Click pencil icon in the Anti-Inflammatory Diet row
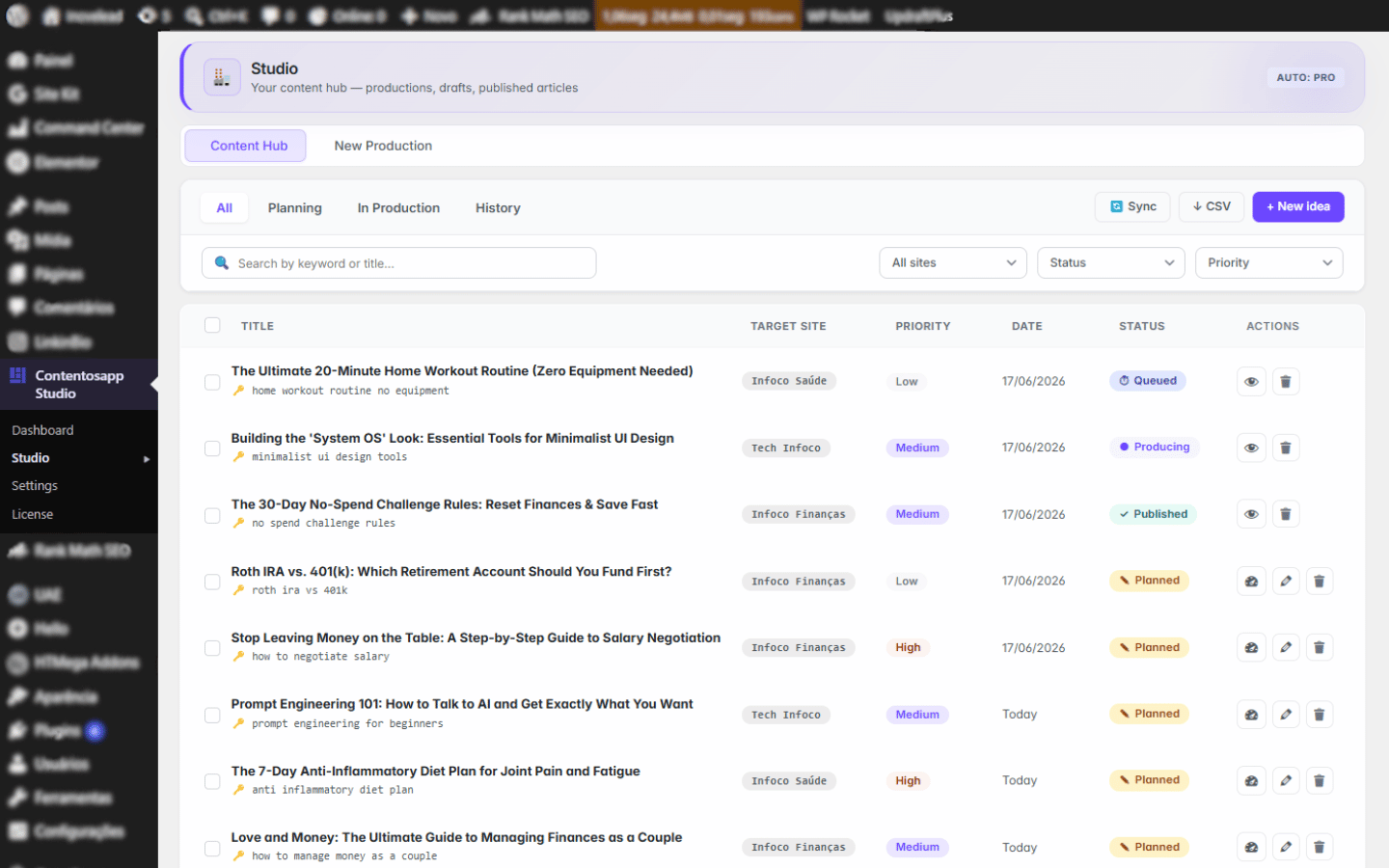Viewport: 1389px width, 868px height. point(1285,781)
